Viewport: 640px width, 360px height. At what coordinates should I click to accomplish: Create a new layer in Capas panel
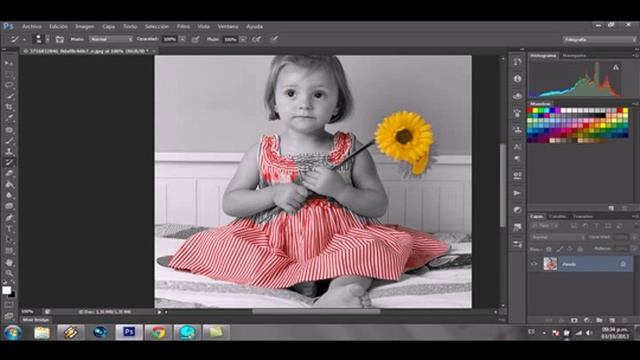(612, 320)
